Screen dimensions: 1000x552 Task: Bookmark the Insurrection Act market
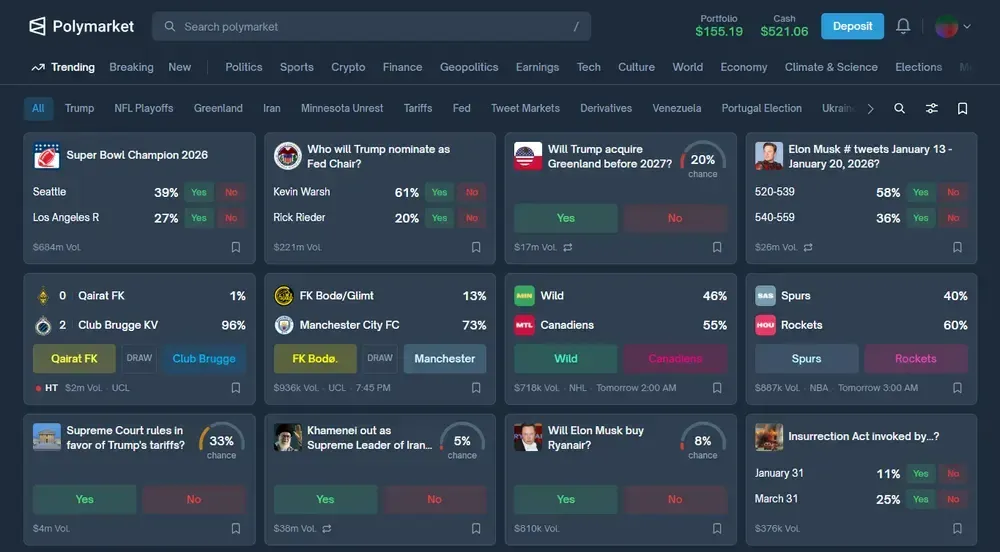pos(957,528)
